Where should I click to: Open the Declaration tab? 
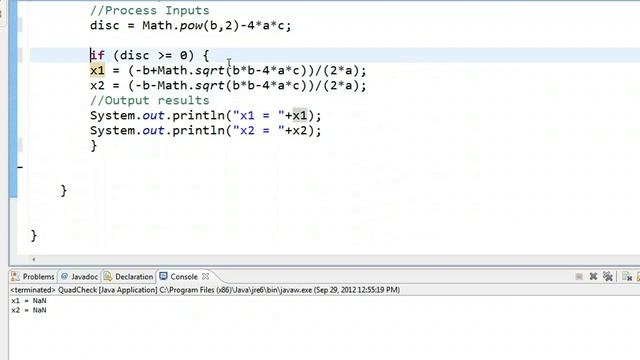[x=129, y=276]
